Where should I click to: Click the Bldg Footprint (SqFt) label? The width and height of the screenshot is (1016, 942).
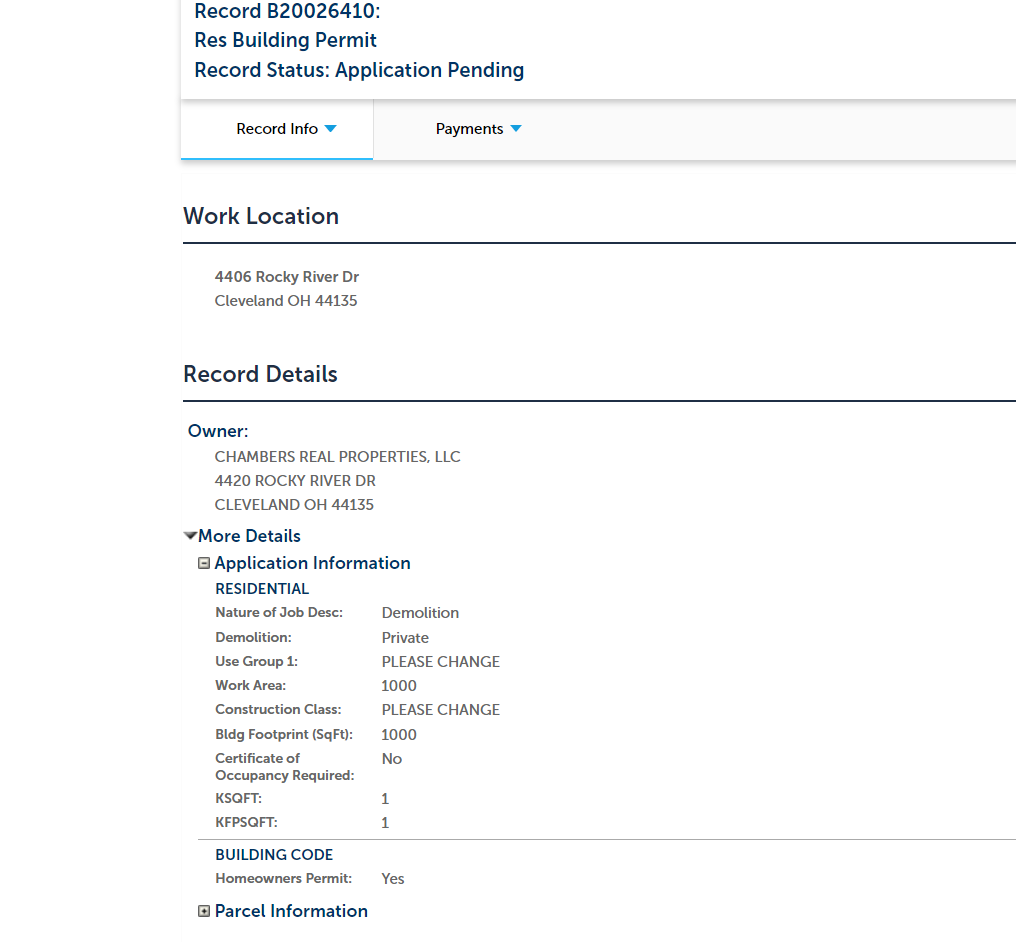coord(284,734)
